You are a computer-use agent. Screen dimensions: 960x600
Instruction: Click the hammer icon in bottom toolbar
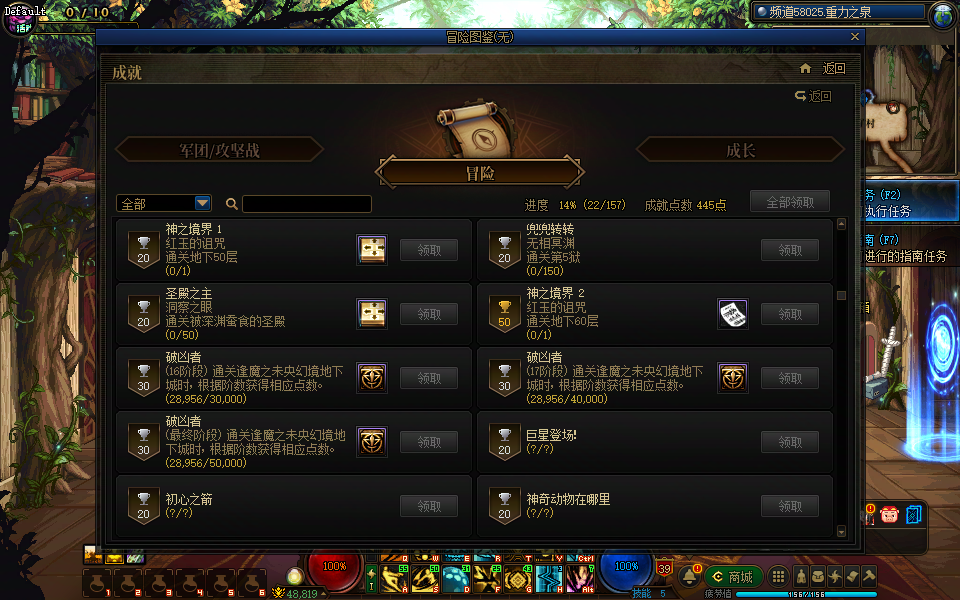[x=869, y=576]
